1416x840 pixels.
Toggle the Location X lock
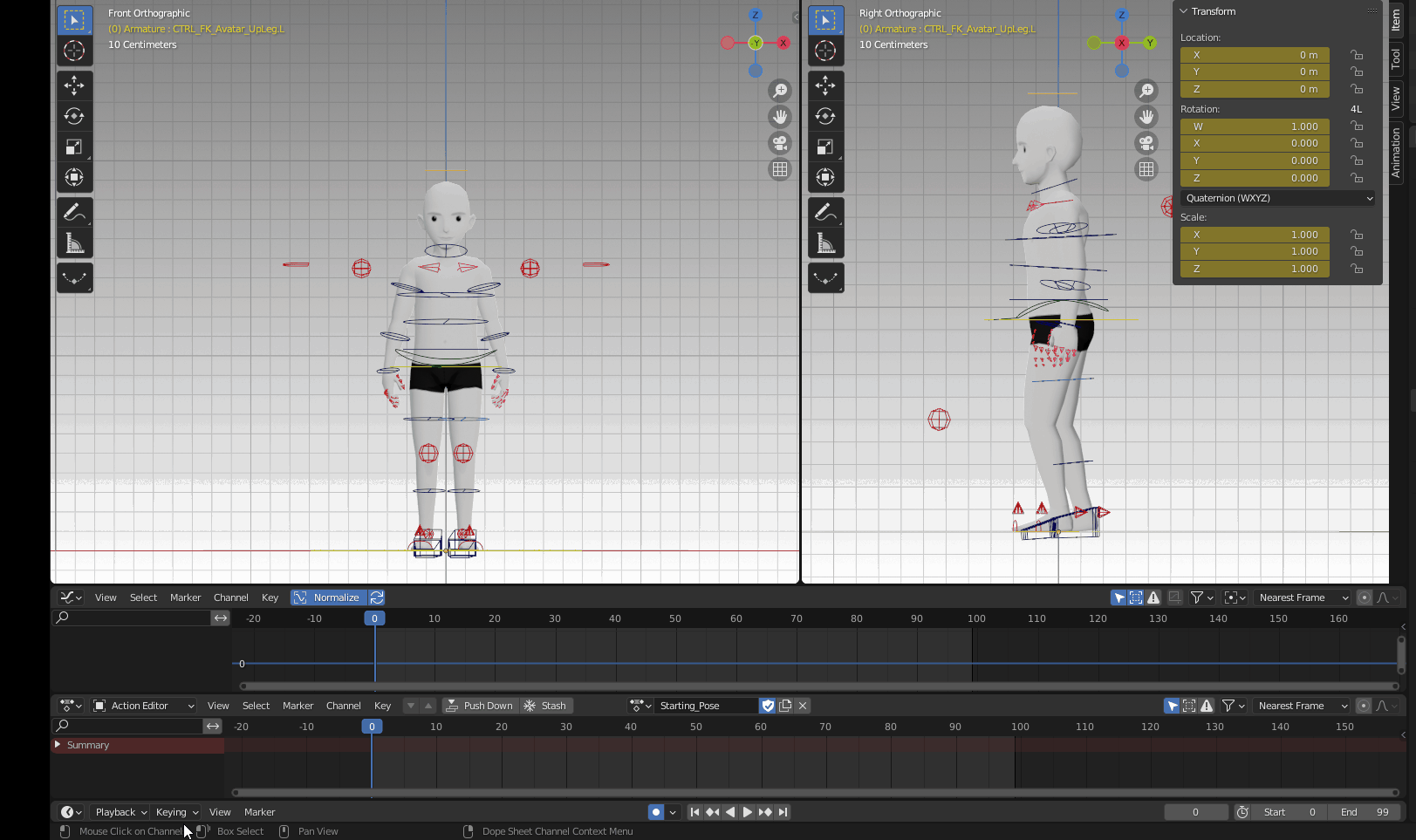[x=1357, y=55]
